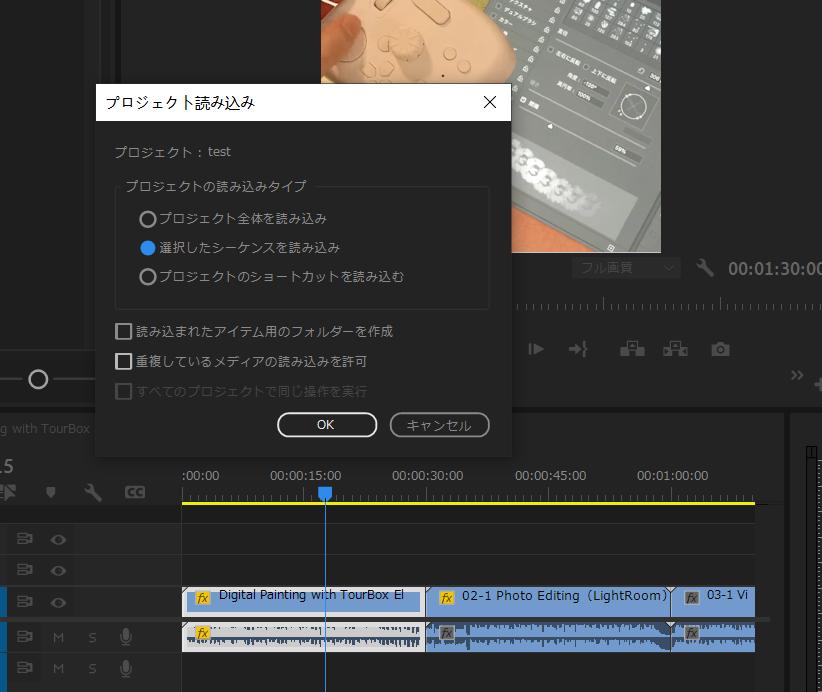Click the captions CC icon in timeline
The width and height of the screenshot is (822, 692).
click(136, 492)
